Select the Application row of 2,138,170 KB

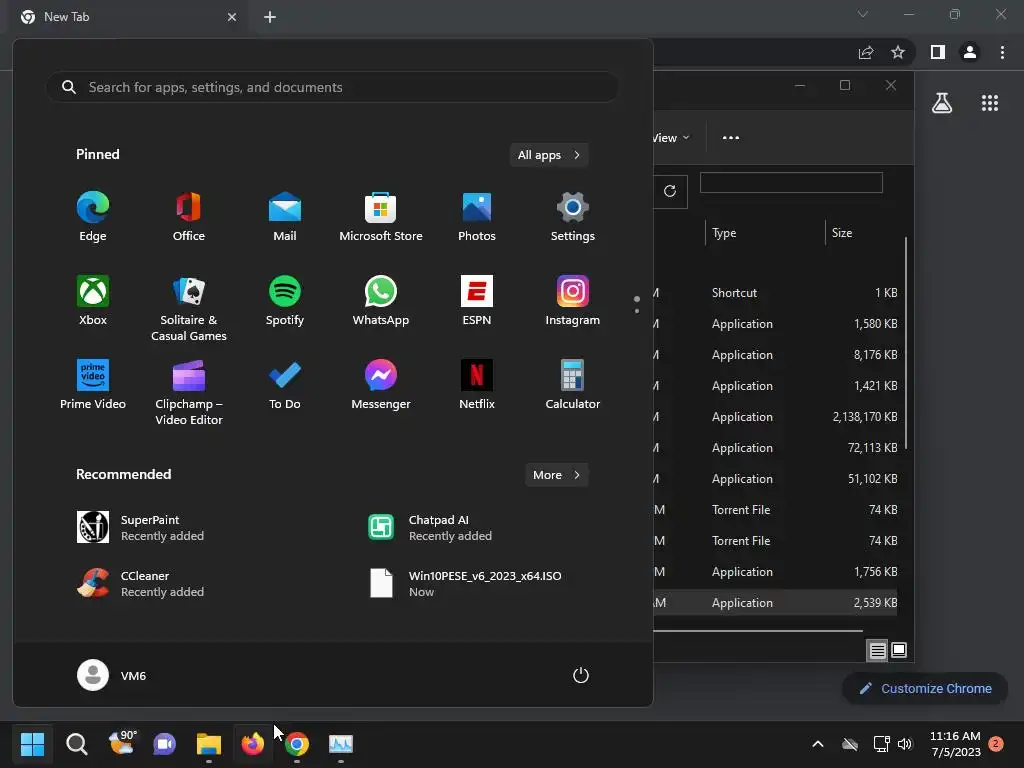pos(776,417)
